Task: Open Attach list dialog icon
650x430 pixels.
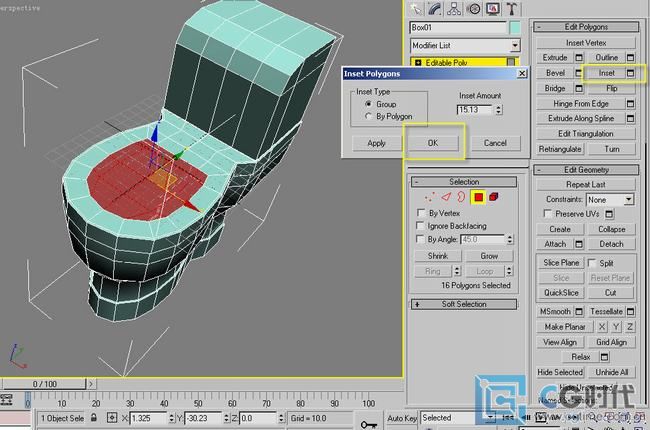Action: point(579,244)
